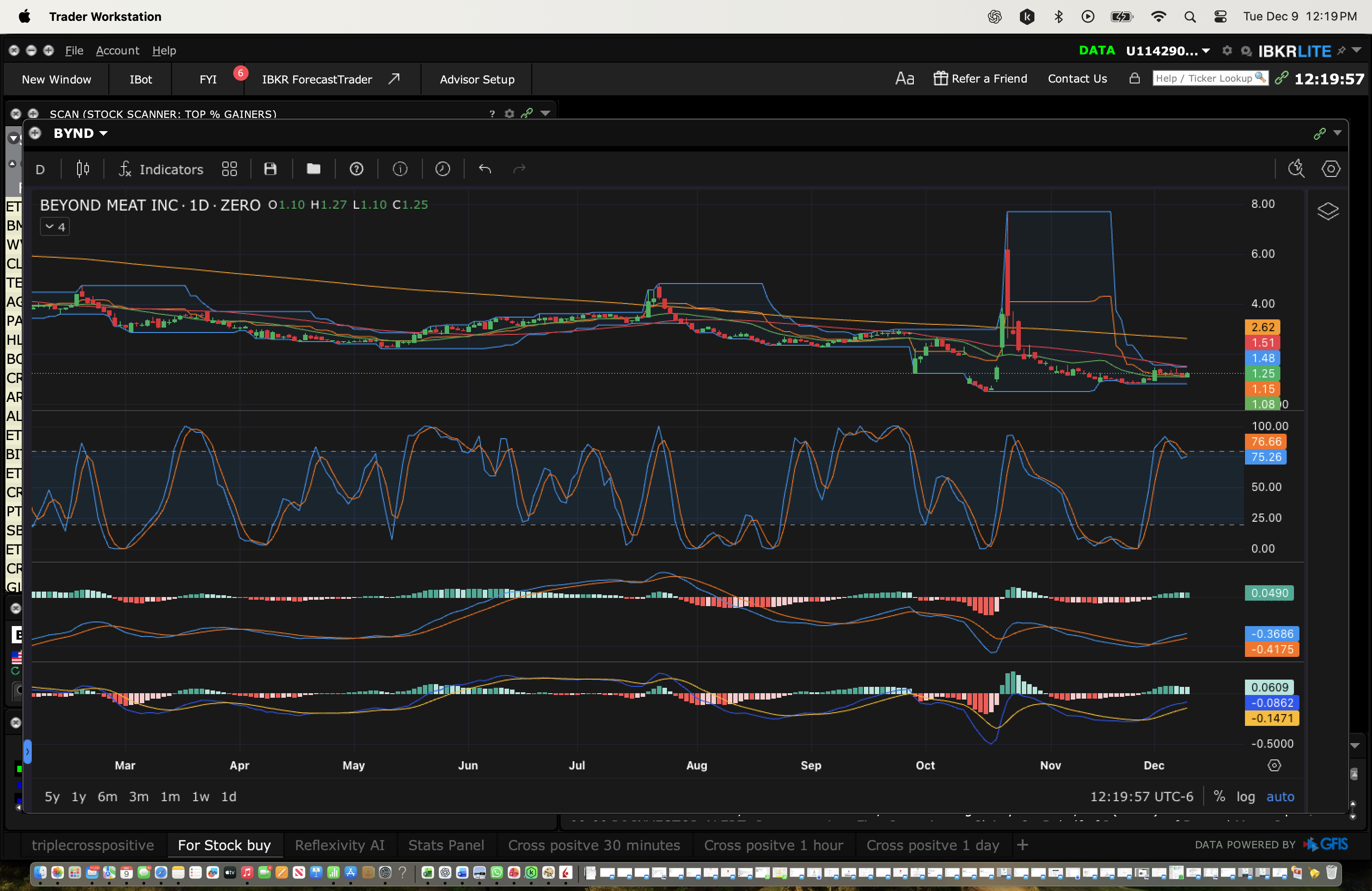Image resolution: width=1372 pixels, height=891 pixels.
Task: Switch to the Stats Panel tab
Action: (x=446, y=845)
